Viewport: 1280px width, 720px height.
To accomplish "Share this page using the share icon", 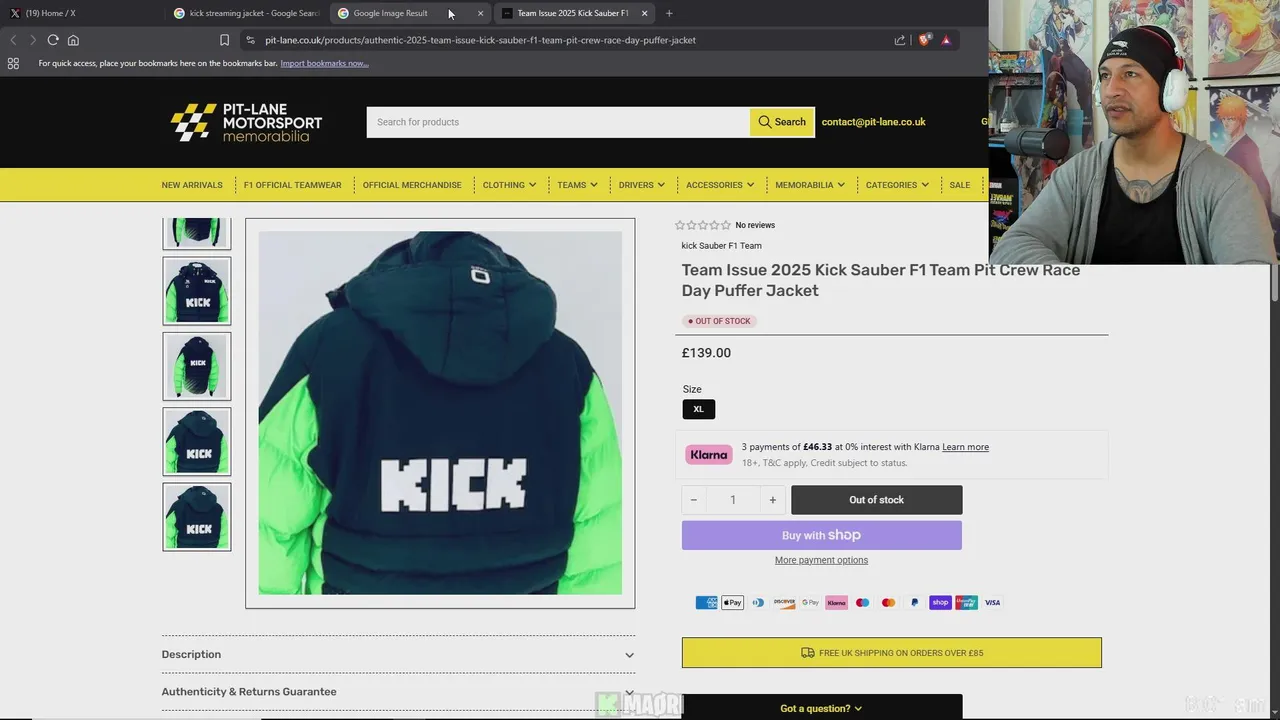I will (x=900, y=40).
